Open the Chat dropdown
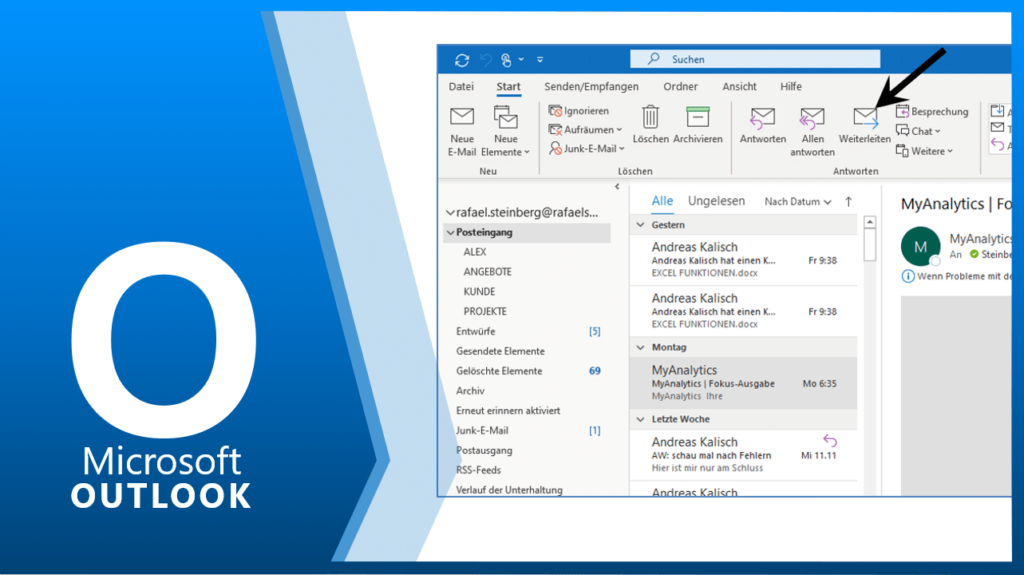 coord(918,131)
